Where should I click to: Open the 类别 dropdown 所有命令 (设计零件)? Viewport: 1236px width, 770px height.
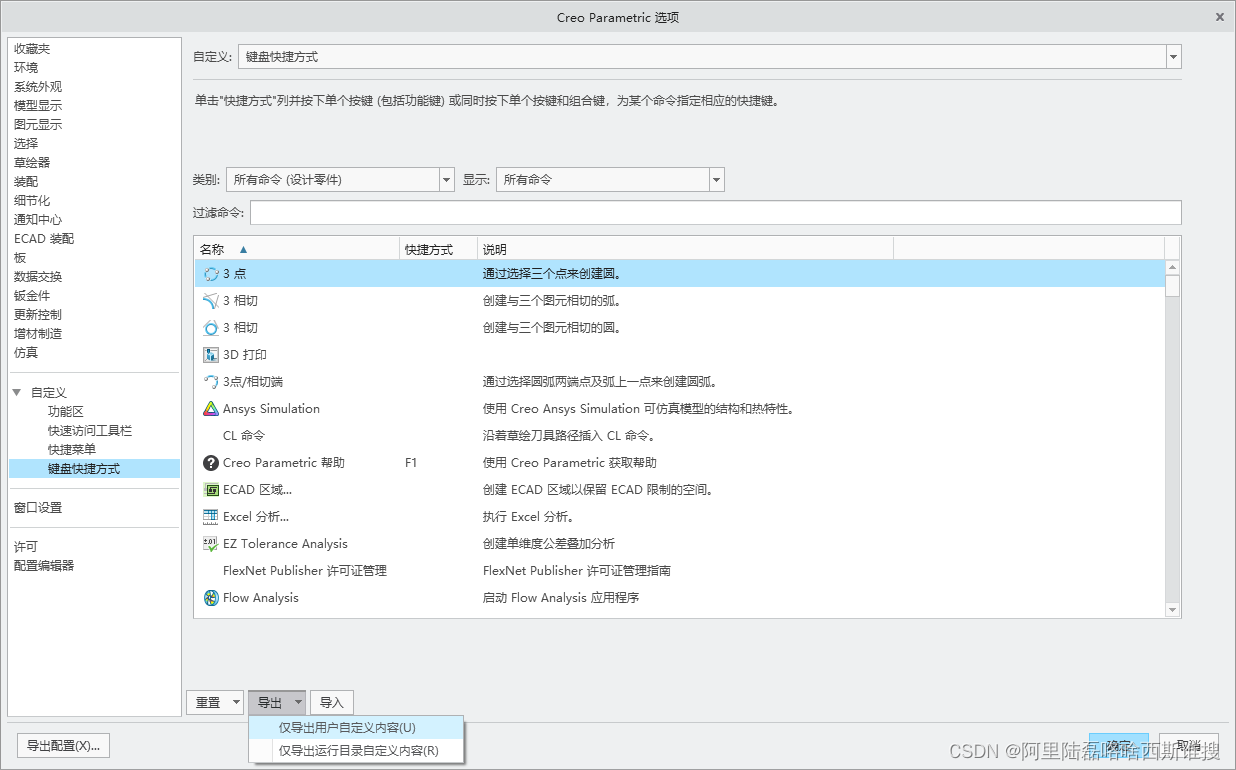pyautogui.click(x=447, y=180)
